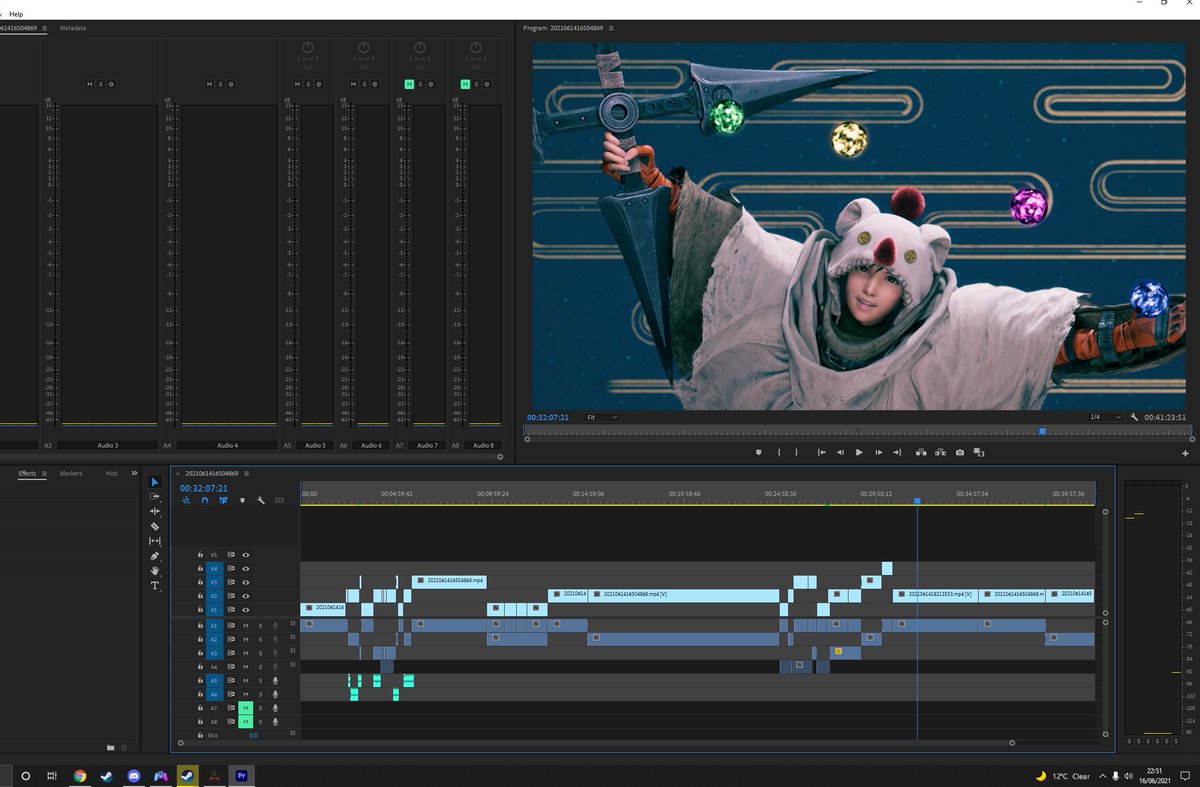Open timeline sequence panel menu
This screenshot has width=1200, height=787.
pyautogui.click(x=246, y=474)
